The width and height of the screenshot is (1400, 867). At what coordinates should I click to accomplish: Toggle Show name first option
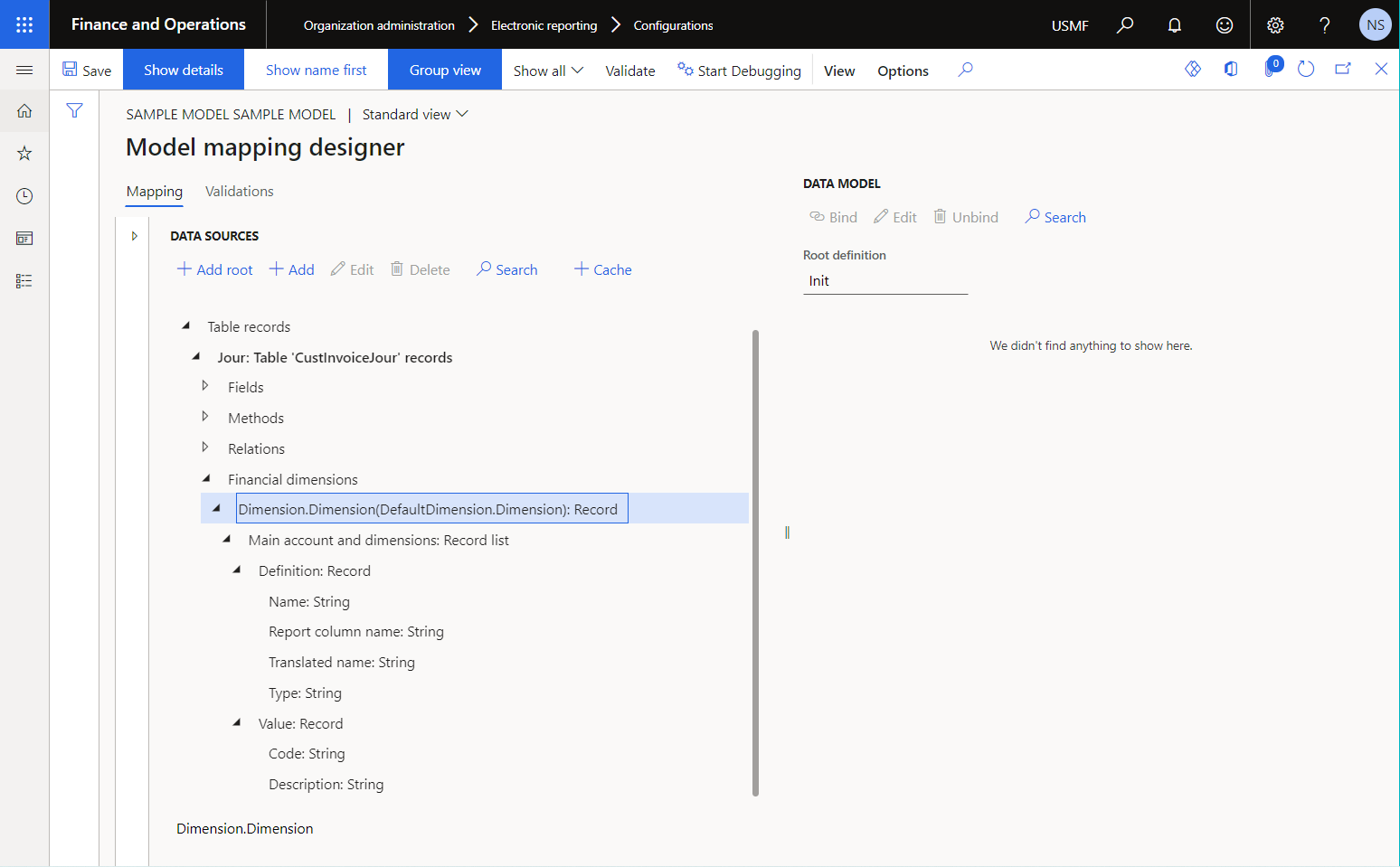pyautogui.click(x=317, y=70)
